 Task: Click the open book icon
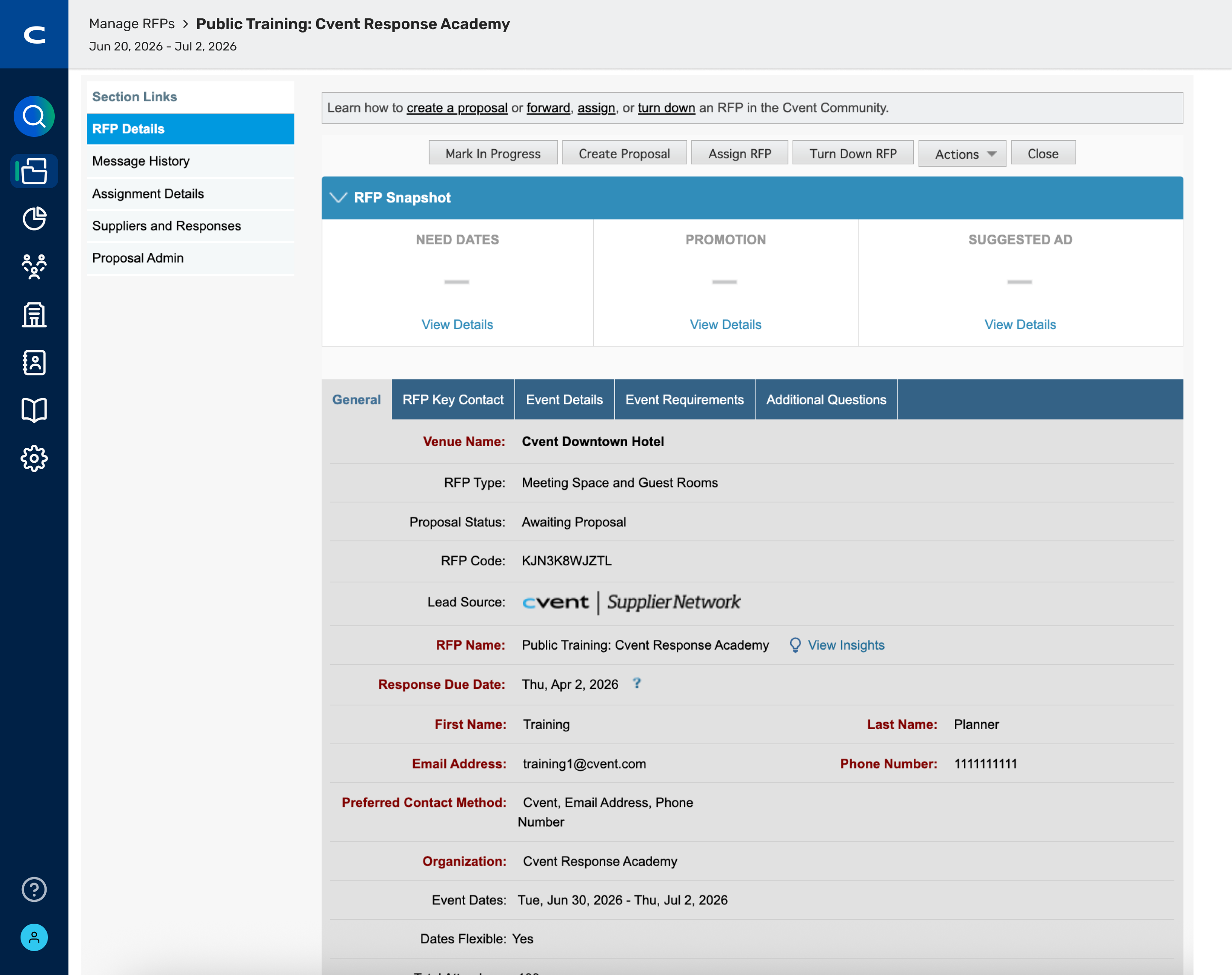pos(34,410)
